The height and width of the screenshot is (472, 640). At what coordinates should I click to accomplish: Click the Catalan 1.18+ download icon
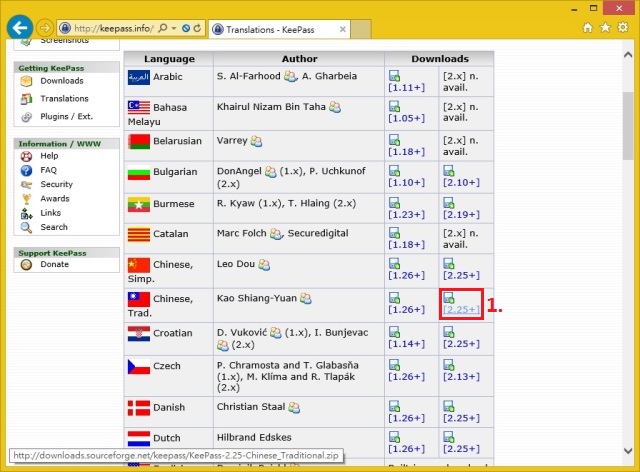tap(394, 233)
